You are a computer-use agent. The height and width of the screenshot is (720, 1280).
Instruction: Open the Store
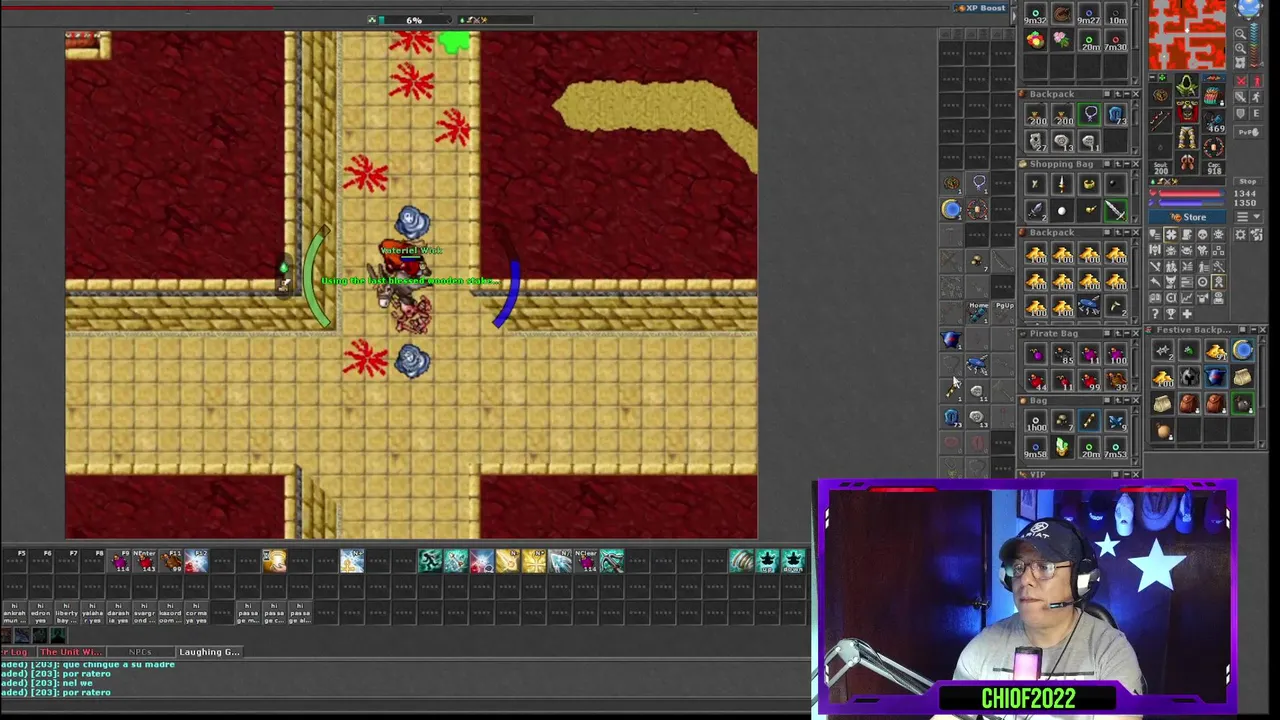point(1187,217)
